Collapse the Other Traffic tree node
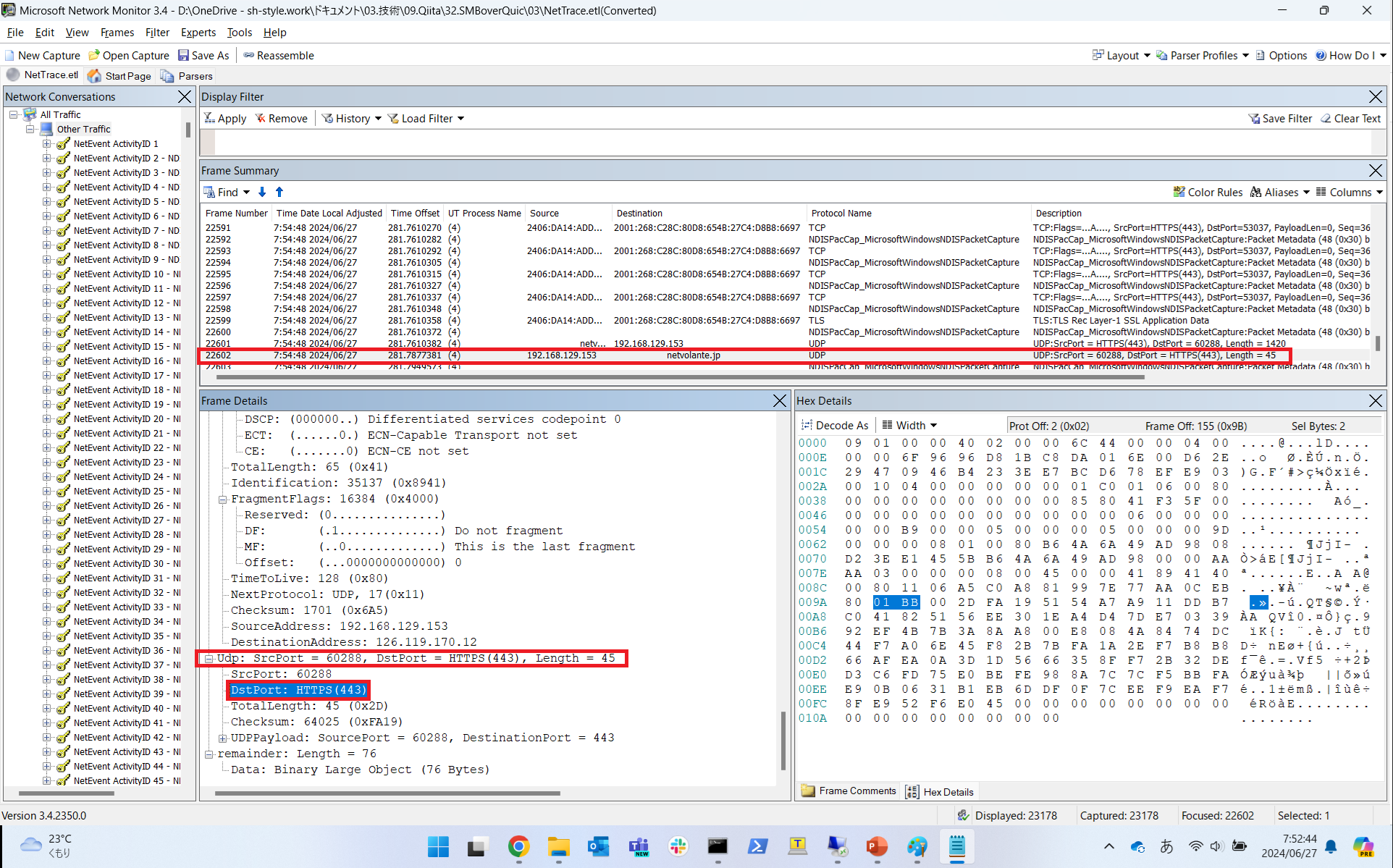 30,129
